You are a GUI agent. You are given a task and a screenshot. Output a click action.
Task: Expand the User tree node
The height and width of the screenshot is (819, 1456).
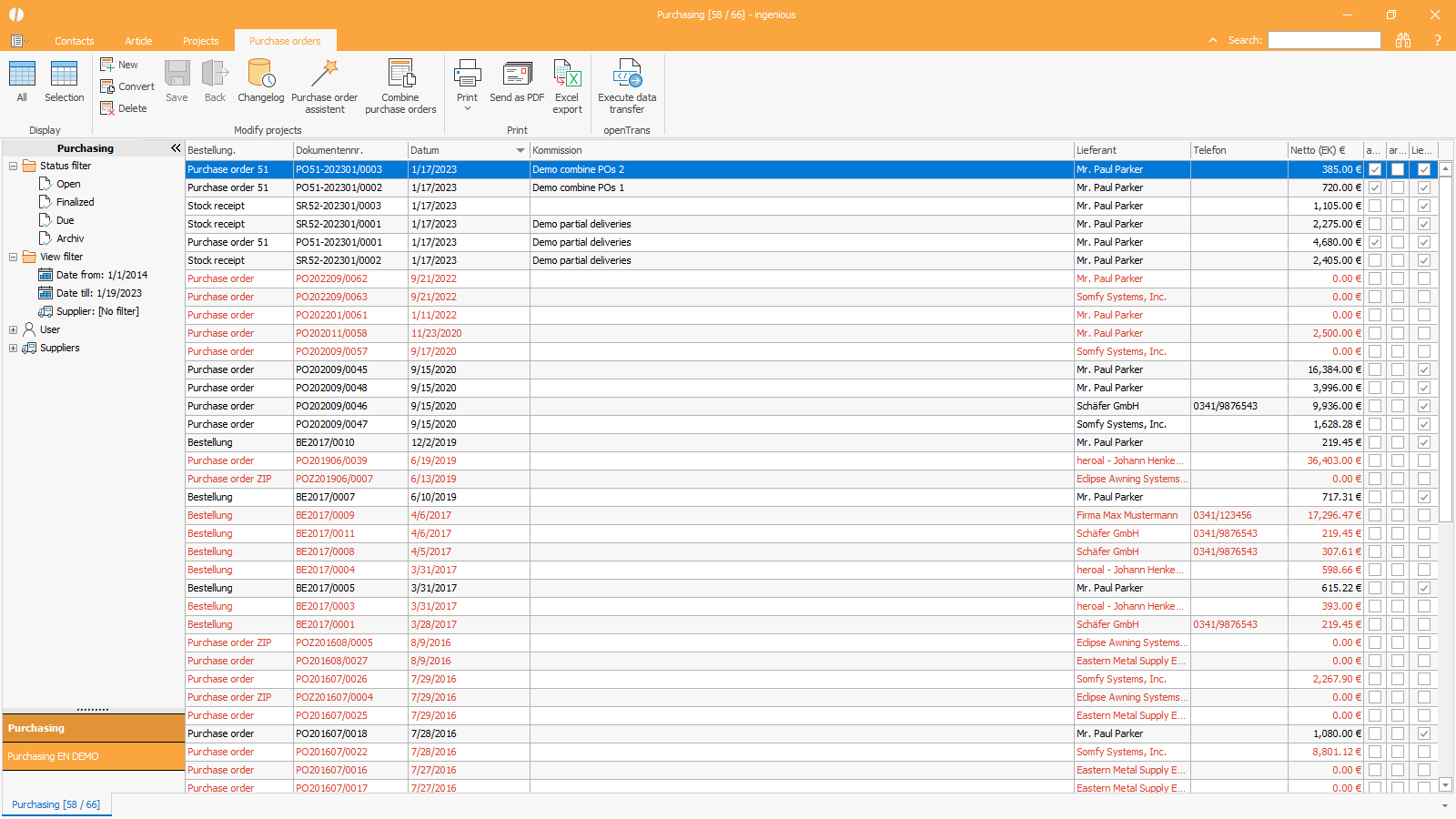(x=13, y=329)
